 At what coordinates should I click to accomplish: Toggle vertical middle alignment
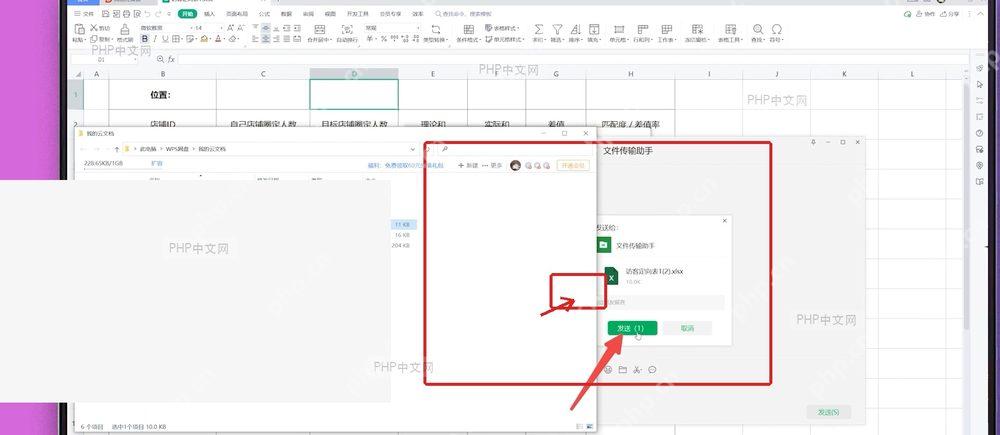[x=266, y=28]
